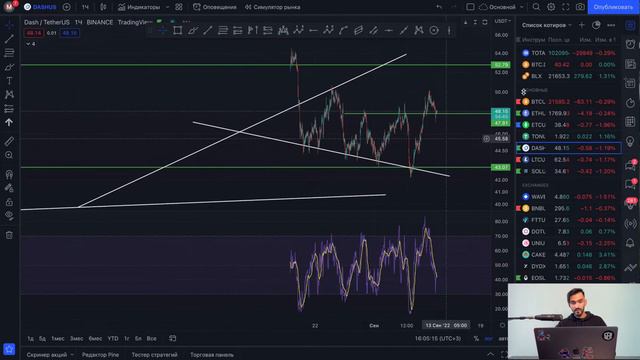
Task: Set the 5д time range
Action: pos(42,338)
